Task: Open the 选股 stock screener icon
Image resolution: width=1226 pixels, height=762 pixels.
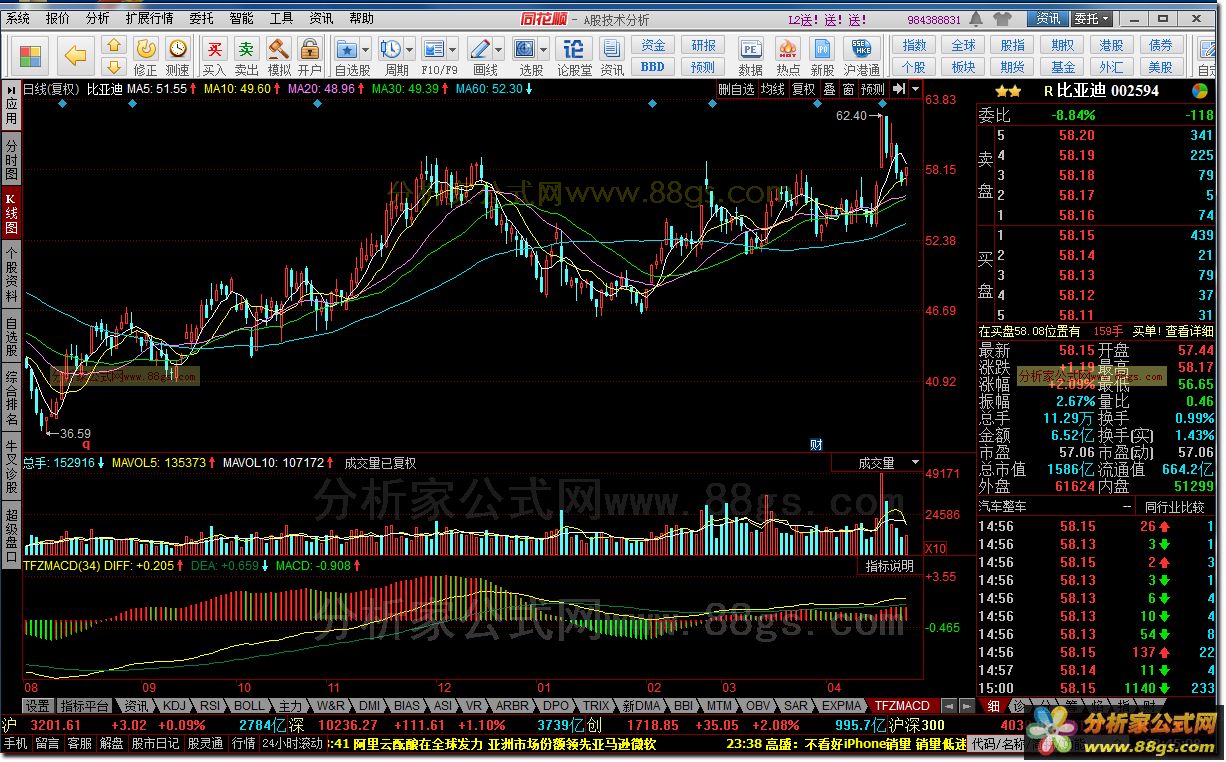Action: point(525,49)
